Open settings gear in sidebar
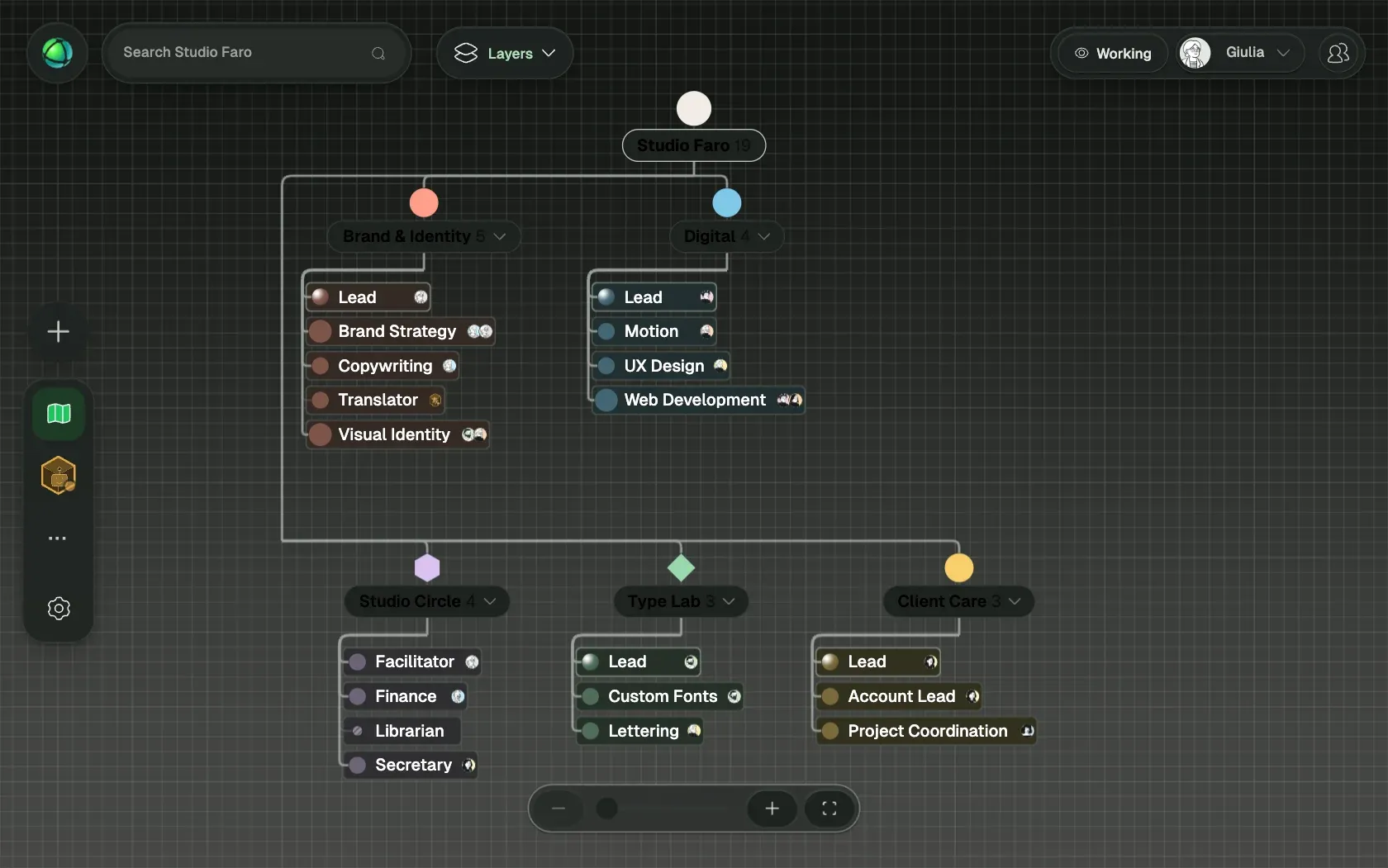This screenshot has width=1388, height=868. point(59,609)
